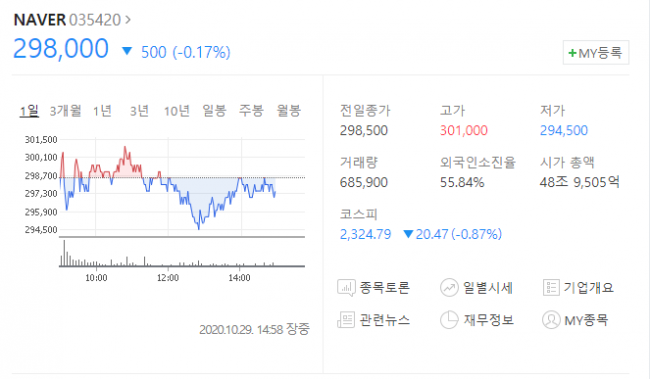This screenshot has width=650, height=379.
Task: Click the intraday price chart image
Action: (165, 209)
